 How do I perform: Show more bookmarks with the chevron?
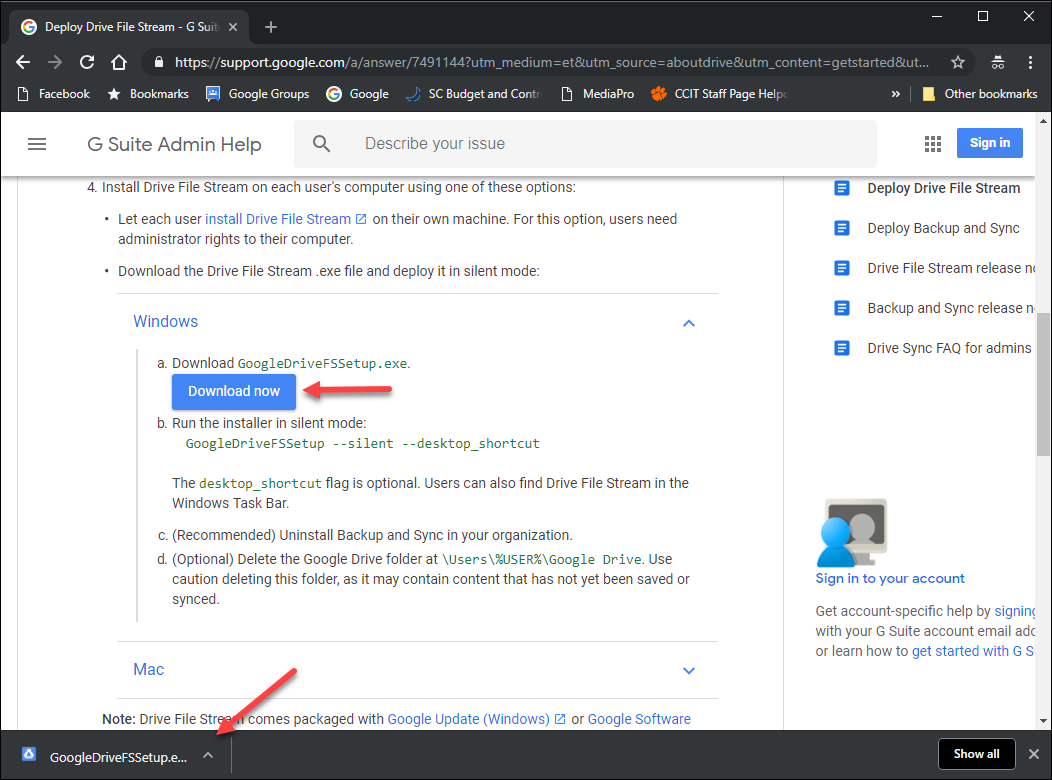[896, 94]
